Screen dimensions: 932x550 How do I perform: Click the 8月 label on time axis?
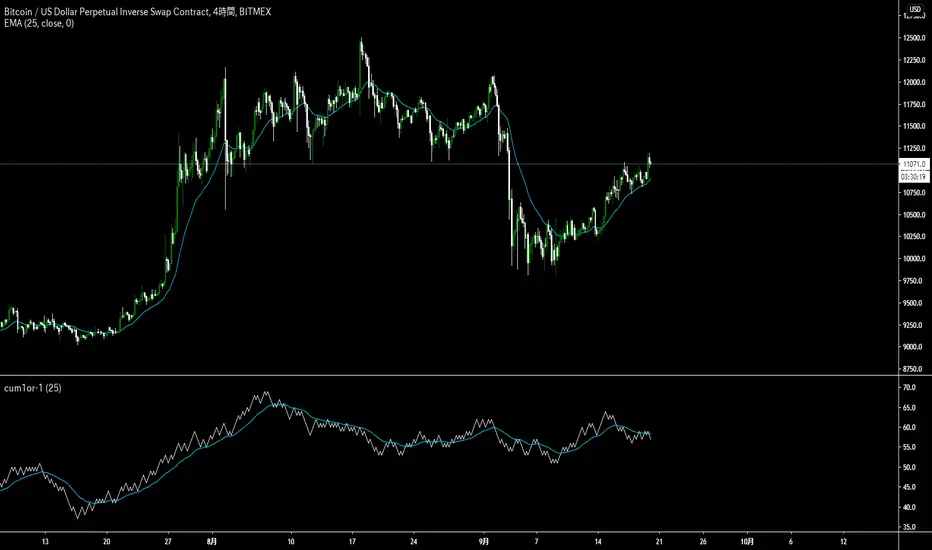tap(212, 542)
